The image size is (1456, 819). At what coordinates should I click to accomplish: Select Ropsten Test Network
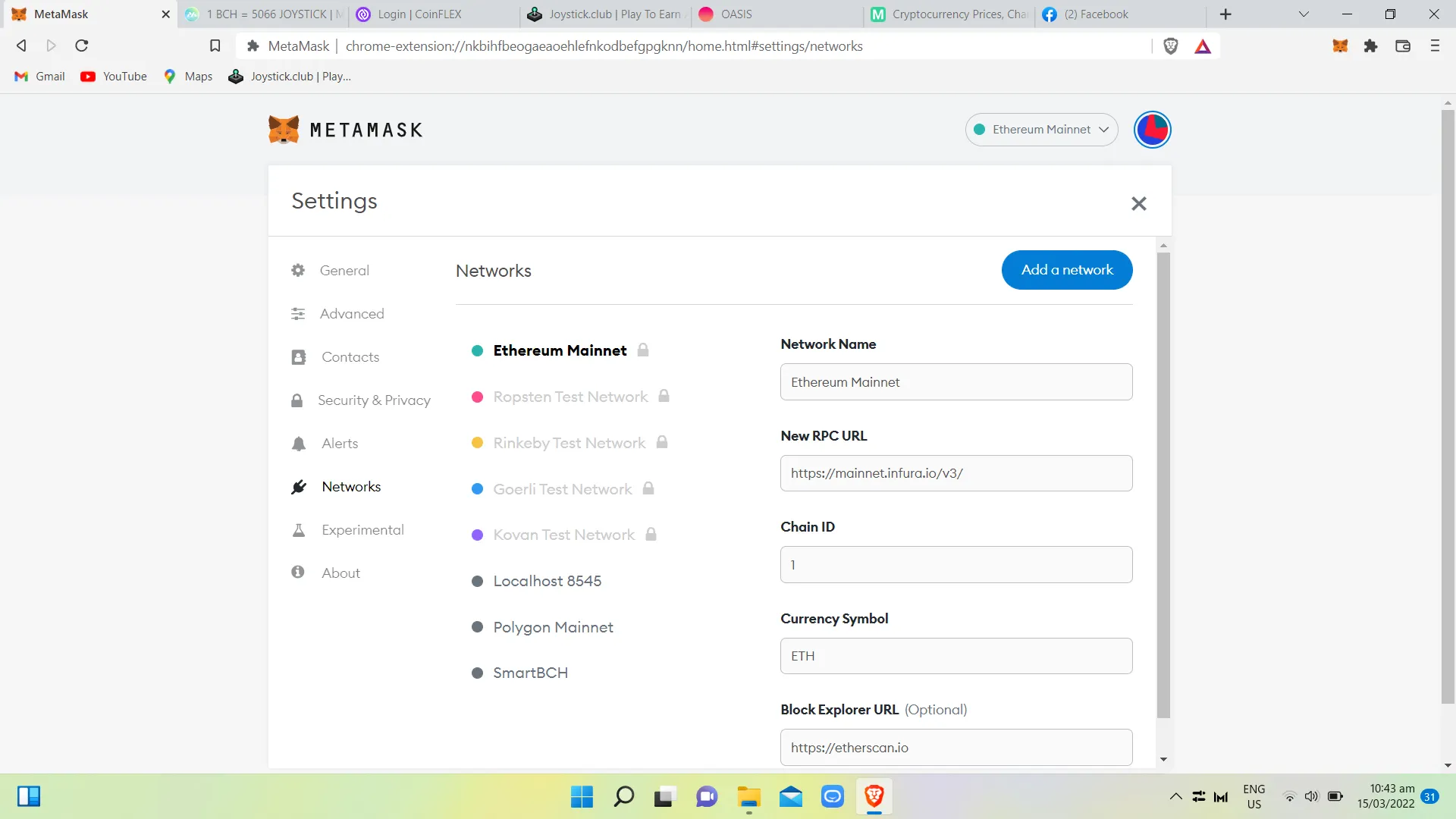tap(570, 397)
